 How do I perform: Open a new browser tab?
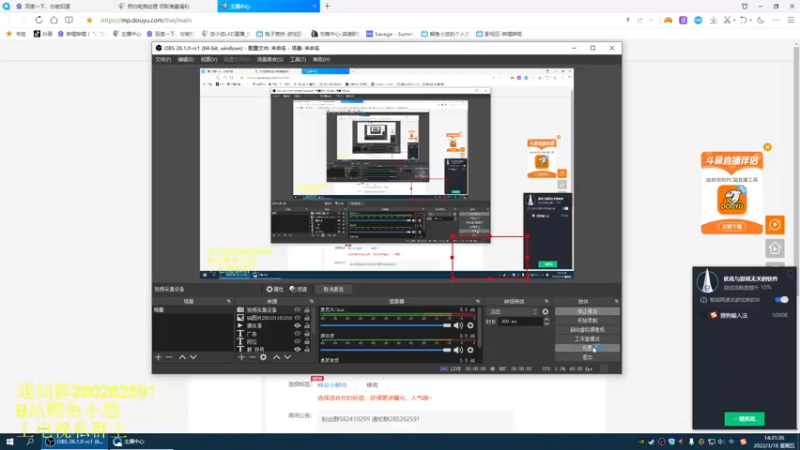coord(327,6)
